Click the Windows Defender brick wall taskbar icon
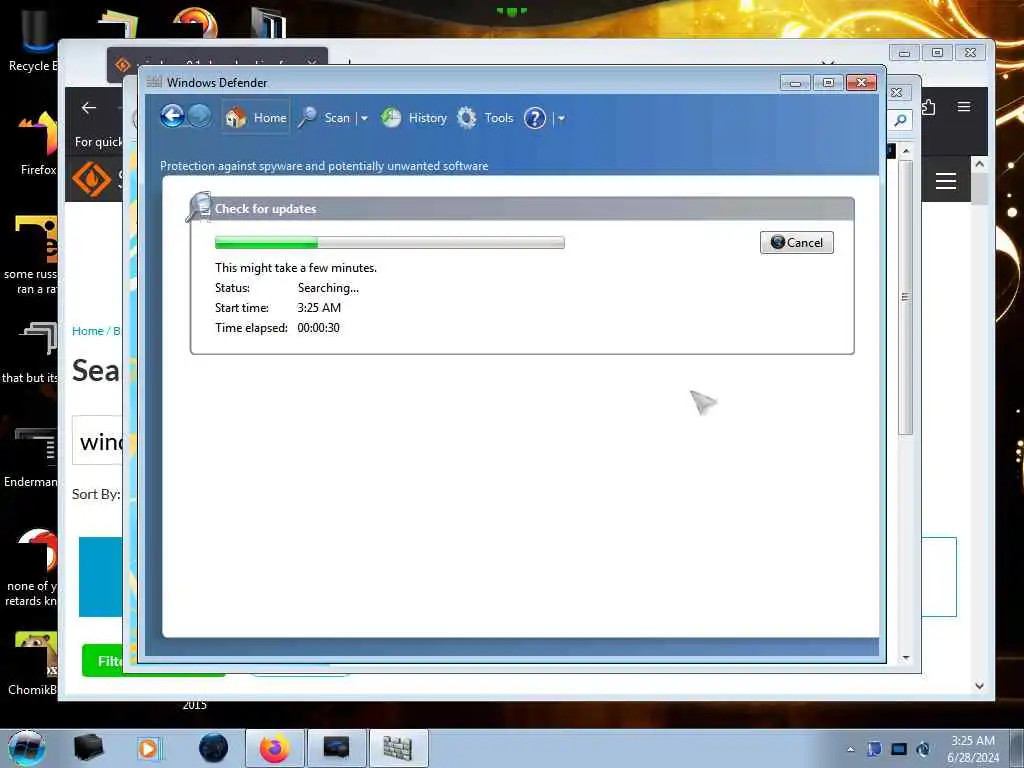 [x=398, y=748]
